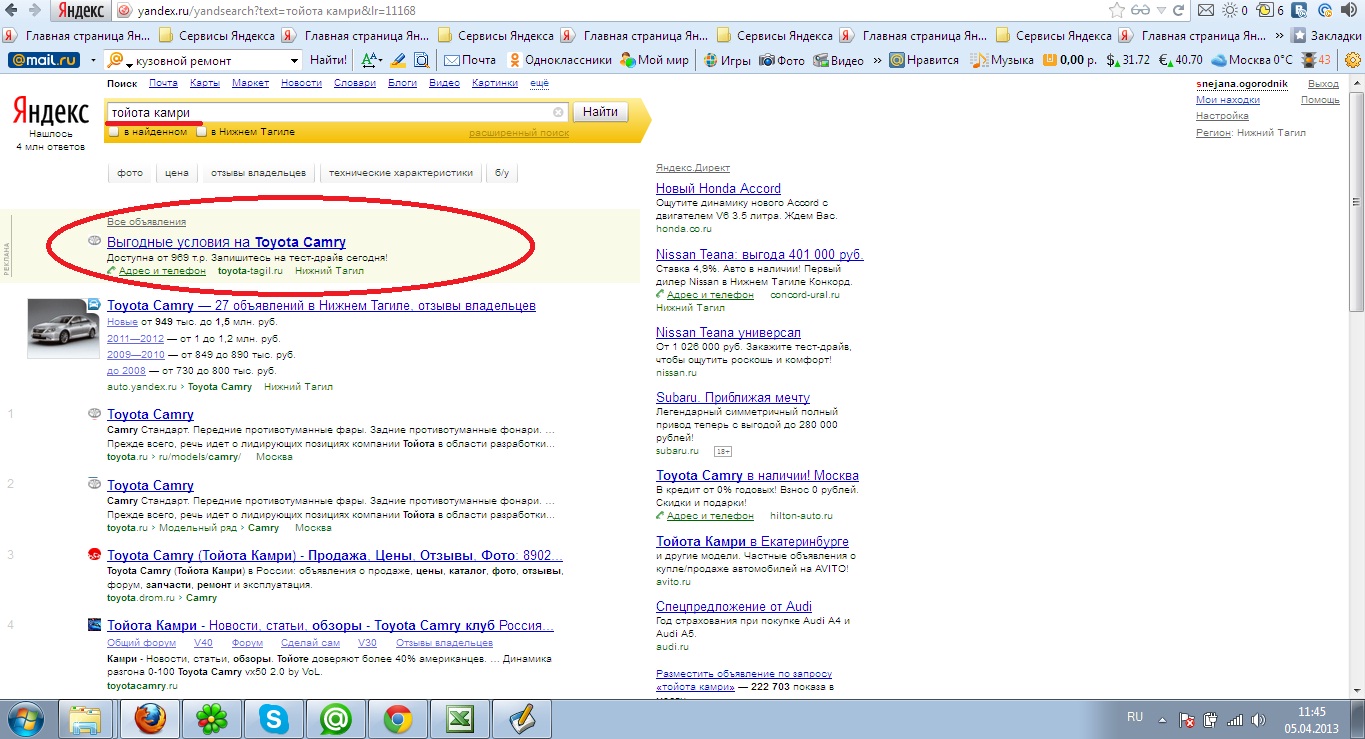Bookmark the page with the address bar star
1365x739 pixels.
click(x=1116, y=11)
